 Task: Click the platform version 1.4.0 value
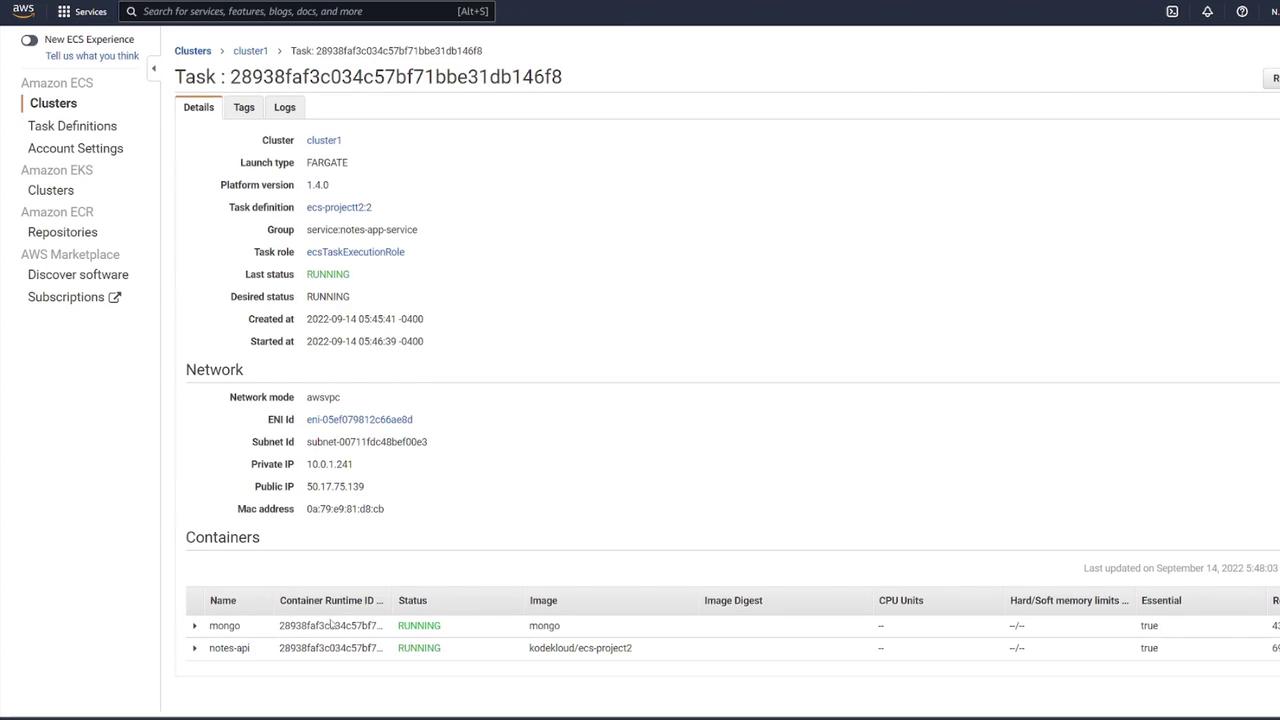click(x=318, y=185)
